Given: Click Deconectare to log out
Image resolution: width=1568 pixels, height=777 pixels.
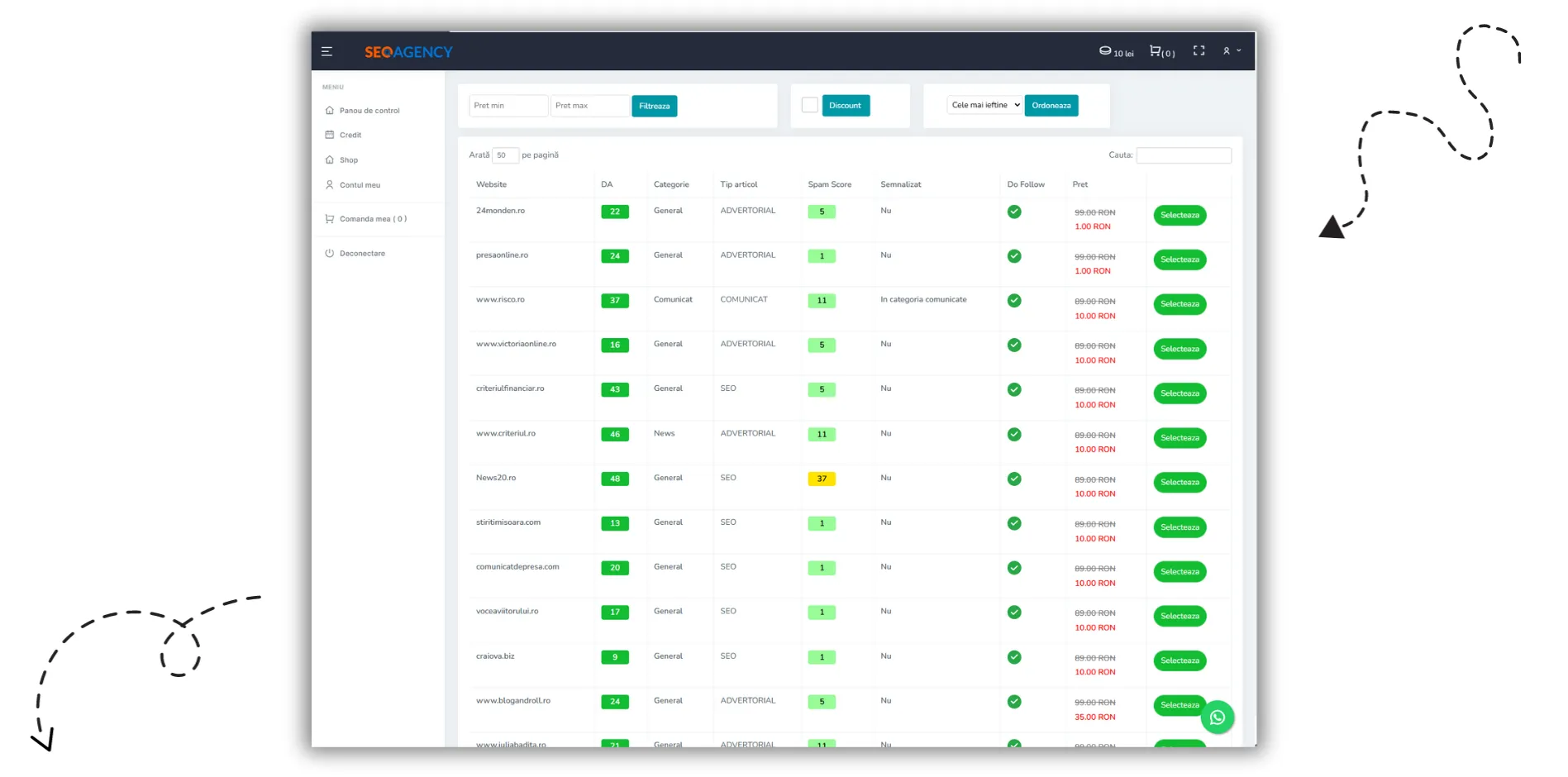Looking at the screenshot, I should pyautogui.click(x=362, y=254).
